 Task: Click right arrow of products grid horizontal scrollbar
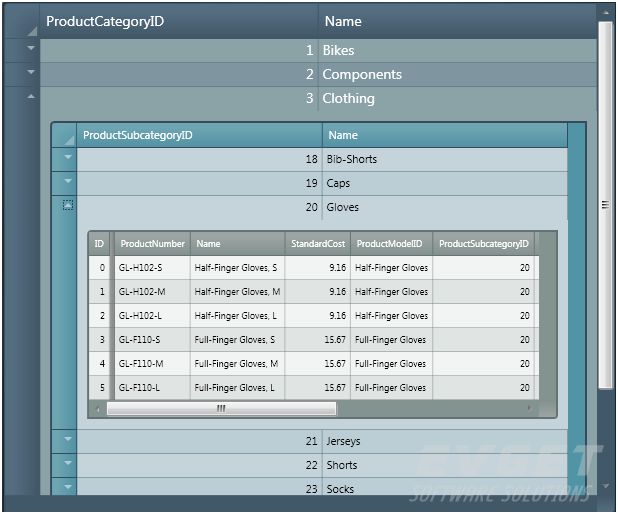(x=529, y=408)
